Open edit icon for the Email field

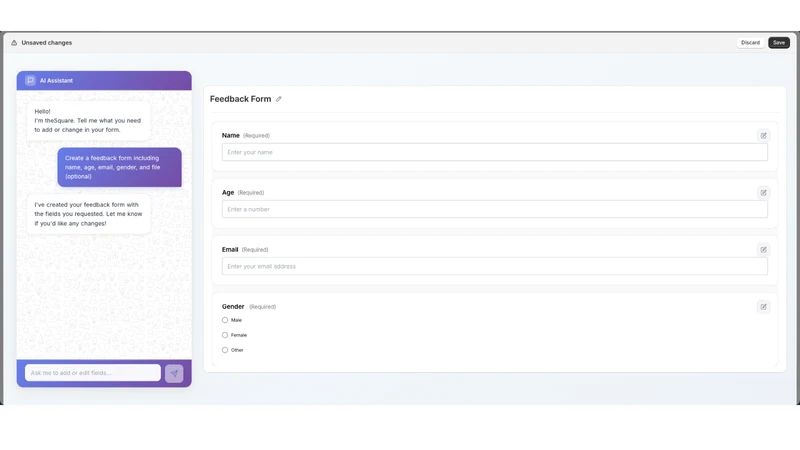(763, 250)
